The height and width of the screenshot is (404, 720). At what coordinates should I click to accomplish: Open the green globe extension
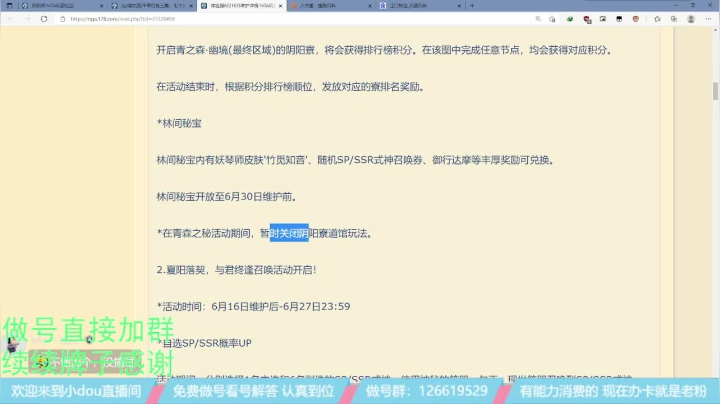(570, 19)
